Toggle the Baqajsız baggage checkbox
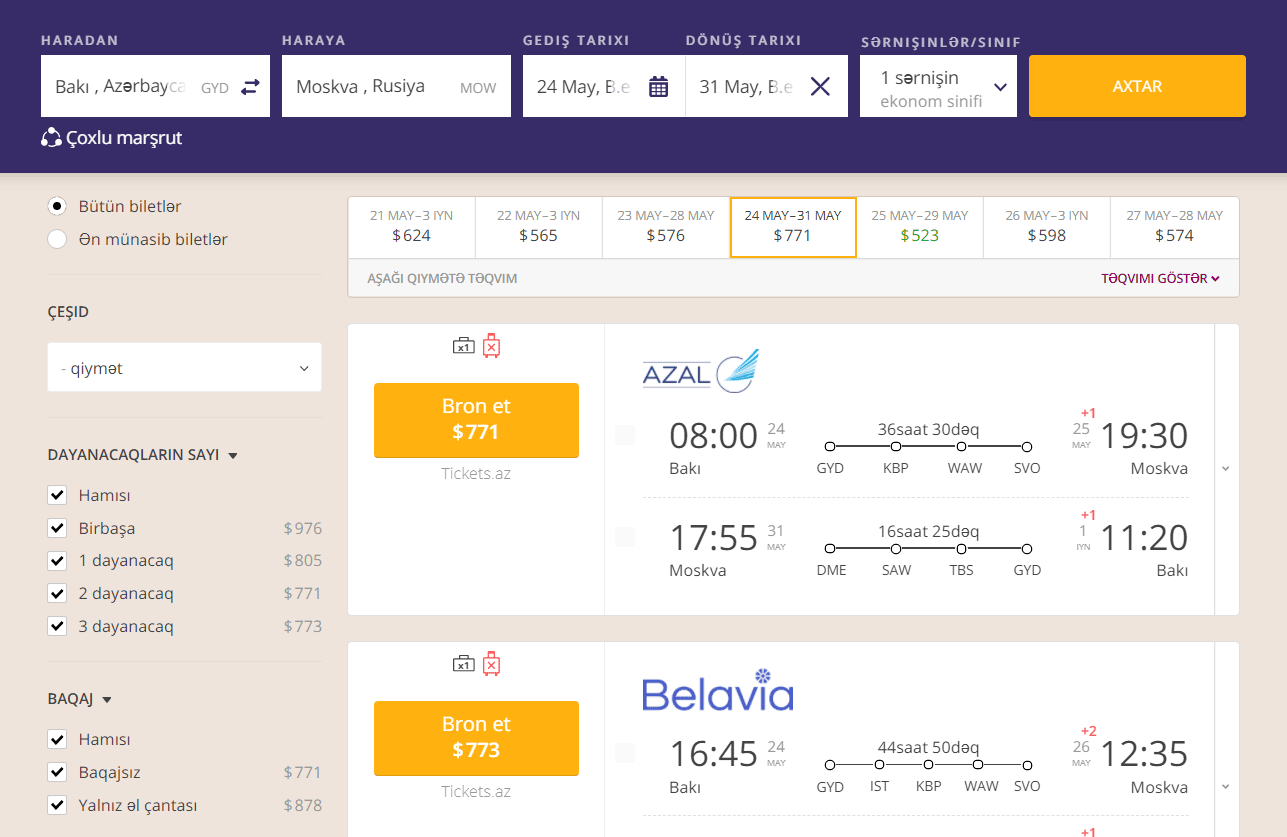 click(58, 772)
